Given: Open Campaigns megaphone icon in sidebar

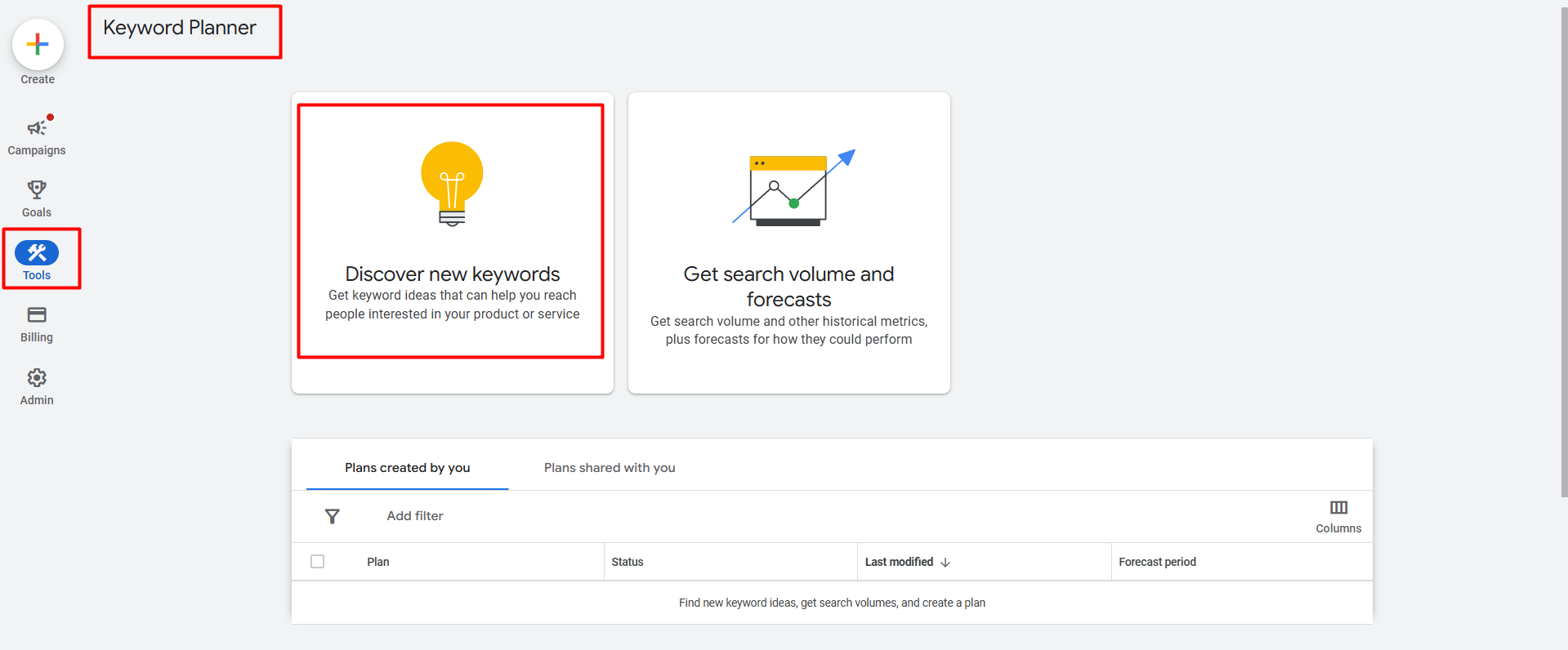Looking at the screenshot, I should [37, 128].
